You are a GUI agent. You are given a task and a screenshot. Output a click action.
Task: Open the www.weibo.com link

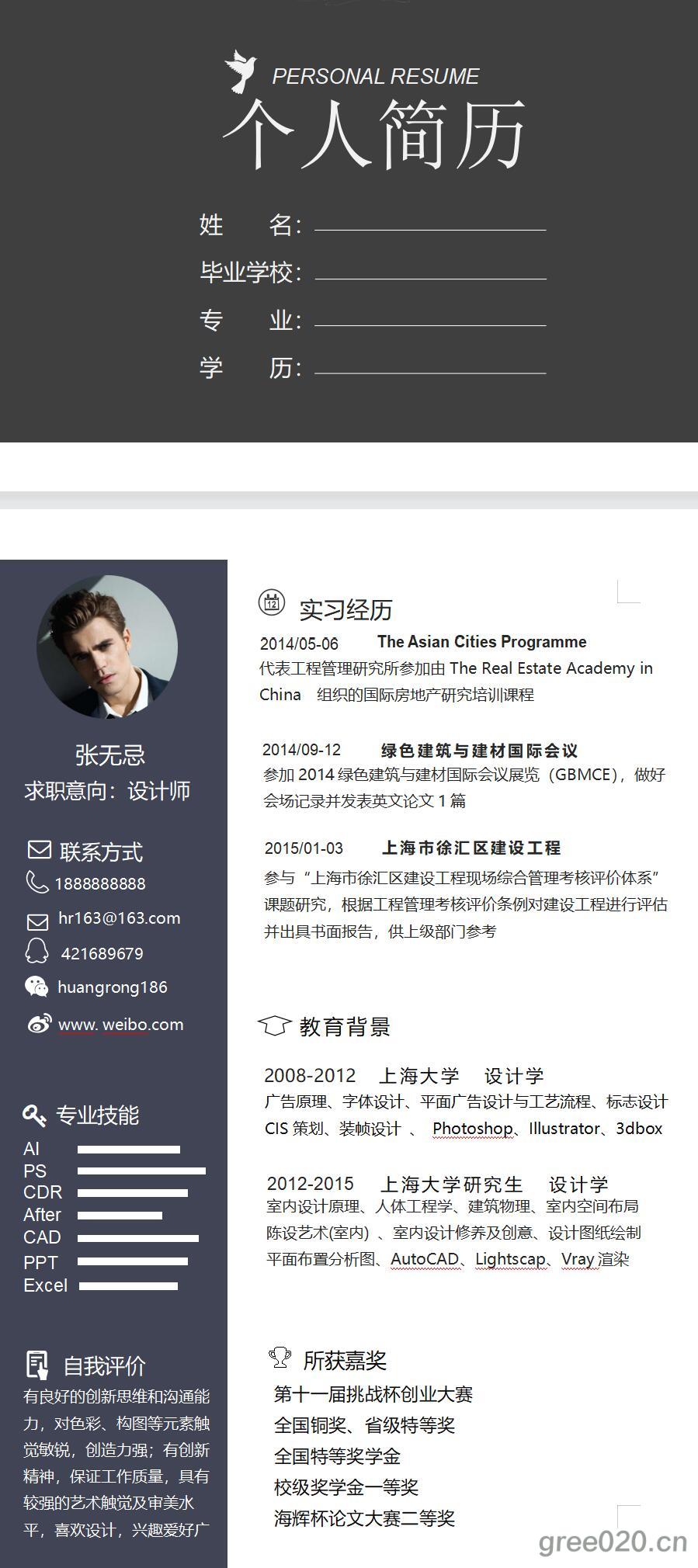(121, 1025)
